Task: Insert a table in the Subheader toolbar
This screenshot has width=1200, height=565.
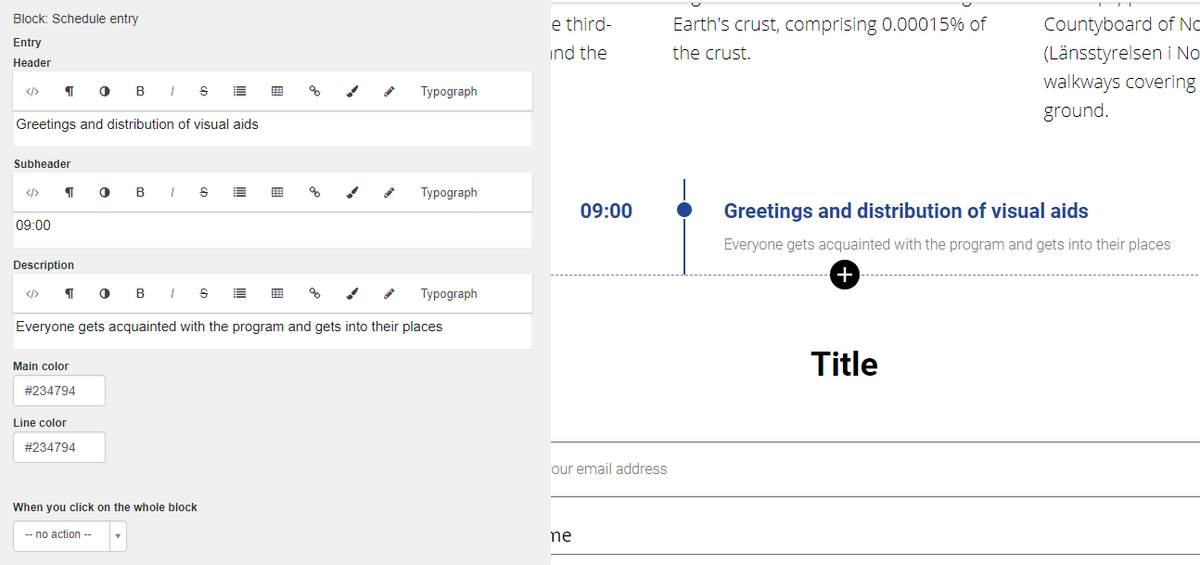Action: pyautogui.click(x=277, y=192)
